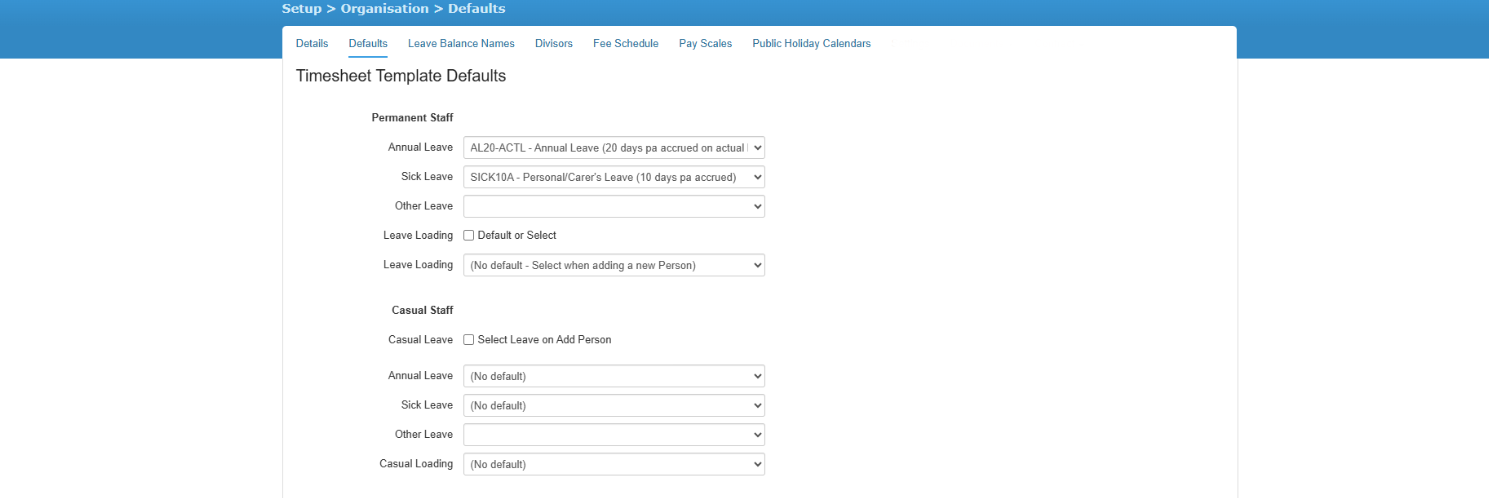Screen dimensions: 1489x498
Task: Open the Details tab
Action: click(312, 44)
